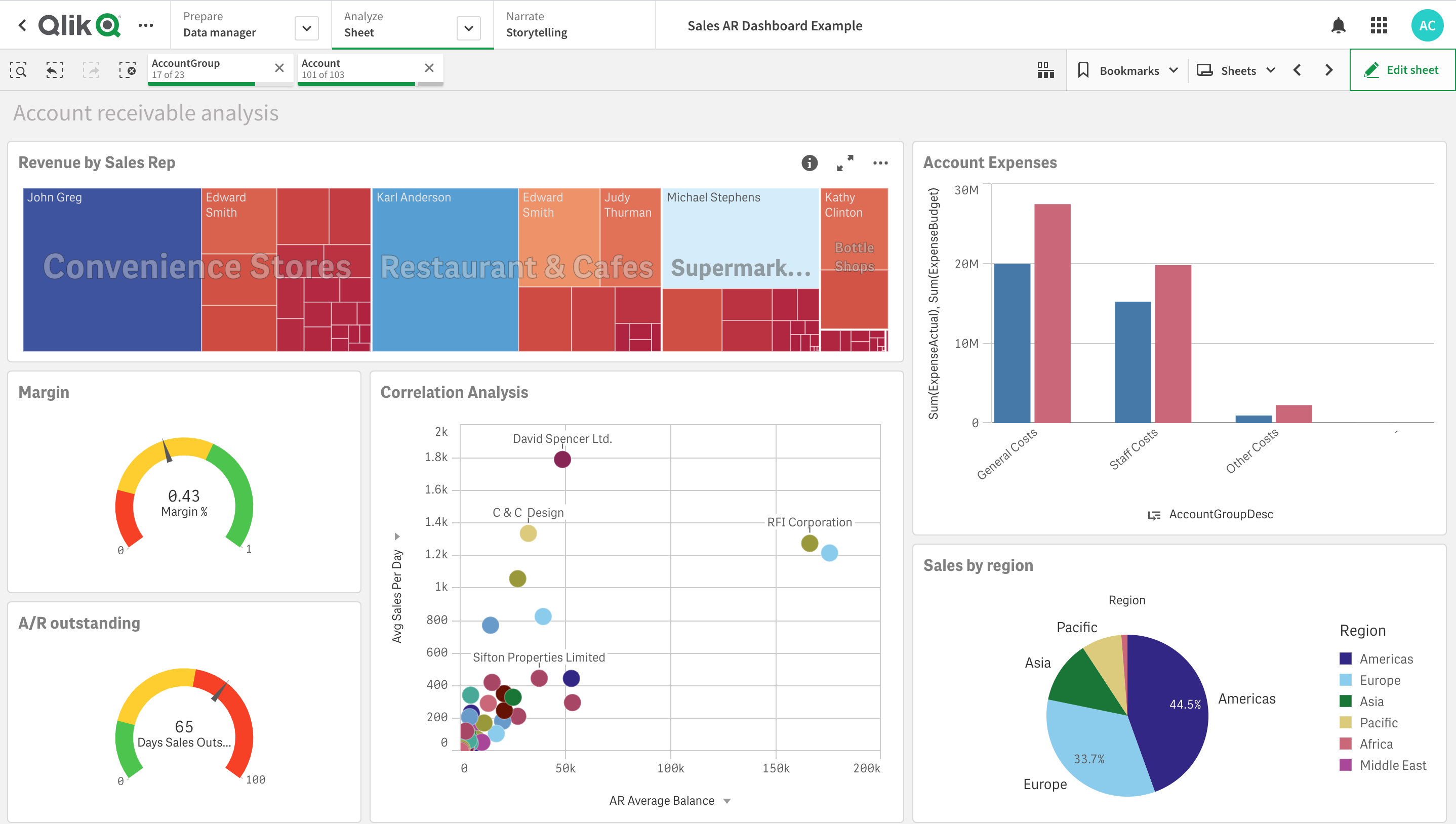
Task: Click the info icon on Revenue by Sales Rep
Action: click(x=808, y=163)
